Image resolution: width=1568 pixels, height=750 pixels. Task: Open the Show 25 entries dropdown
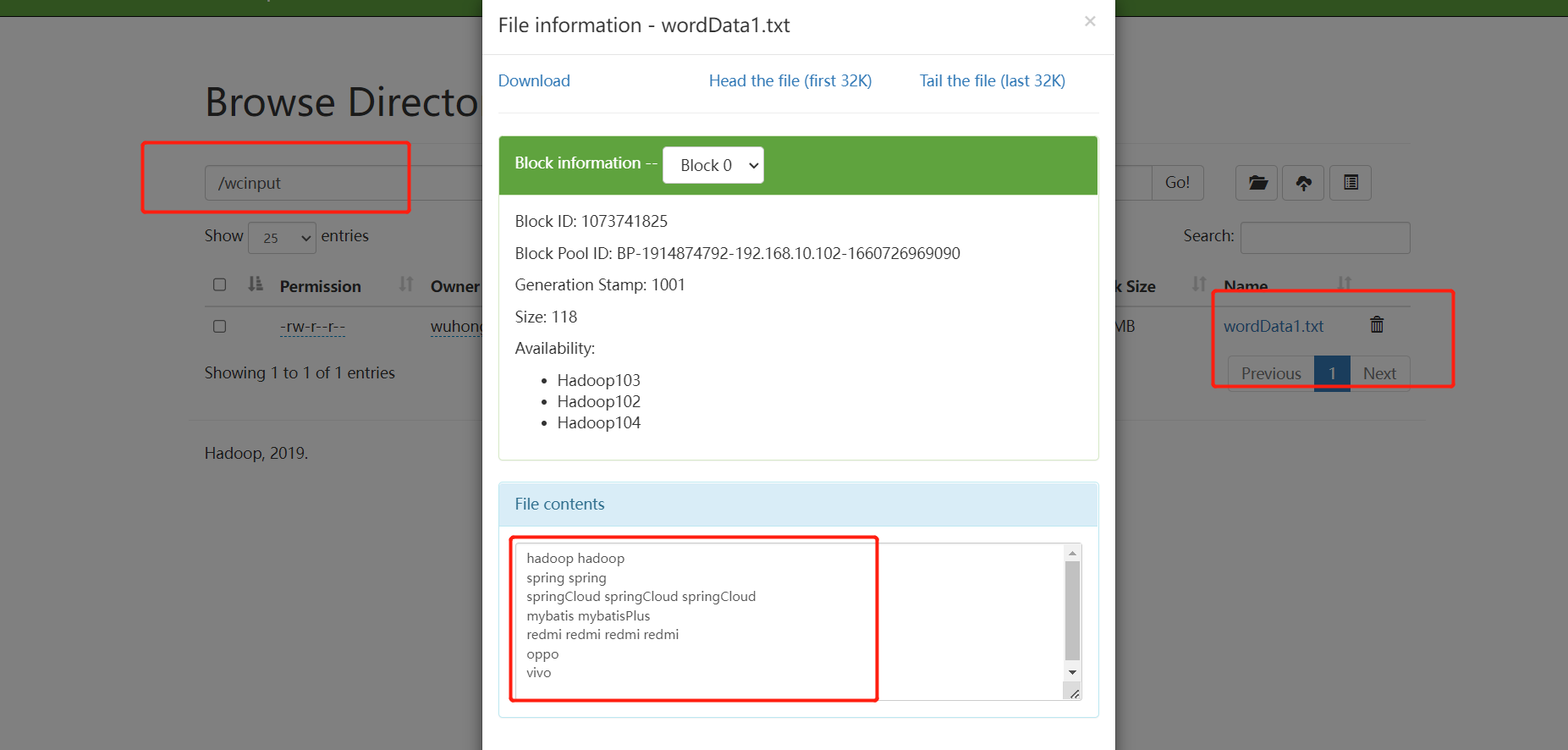point(283,238)
